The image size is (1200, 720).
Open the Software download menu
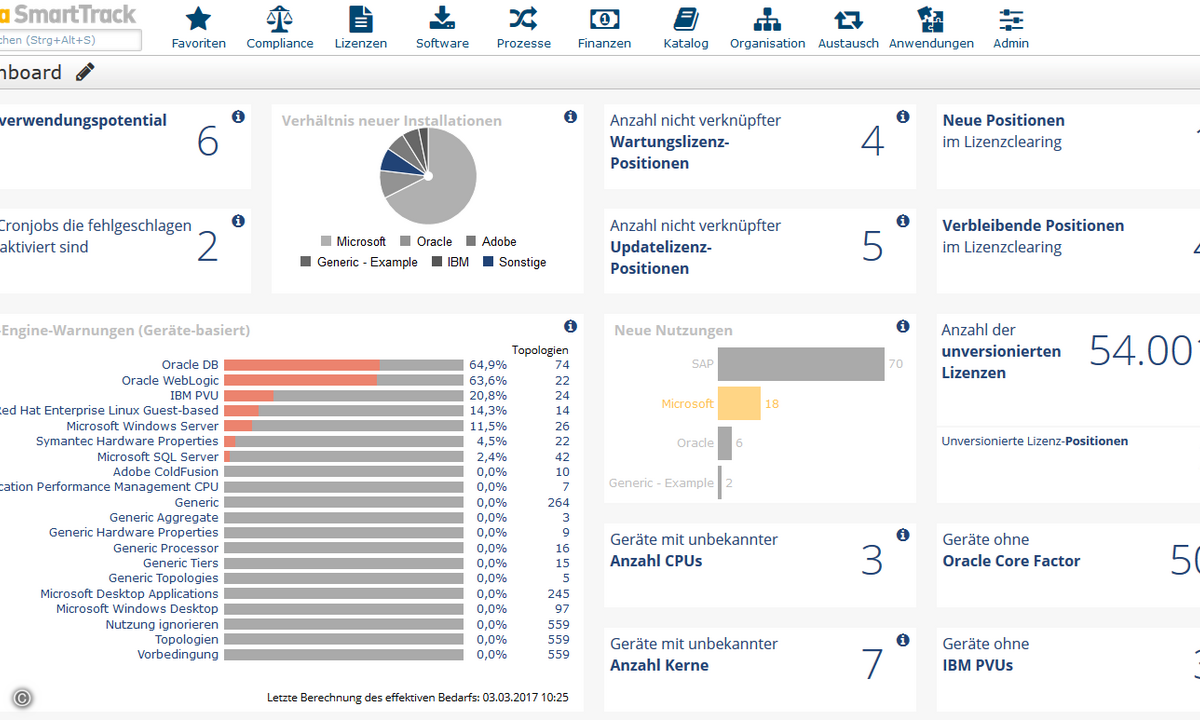tap(442, 27)
